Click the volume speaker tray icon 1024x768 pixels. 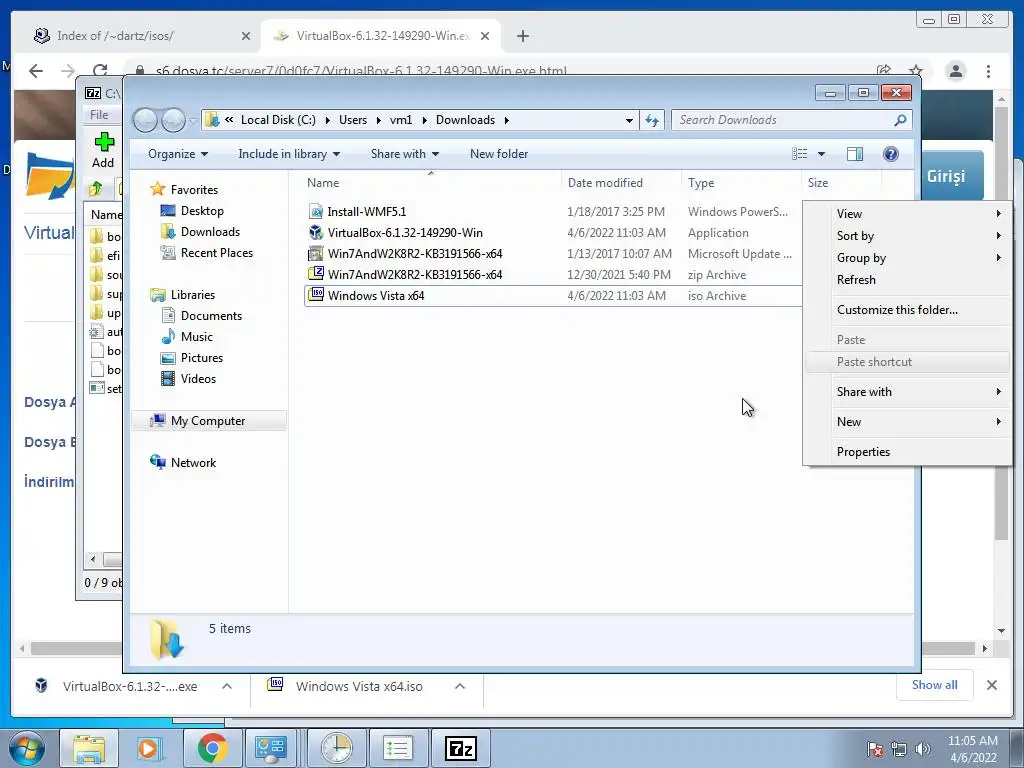[x=923, y=748]
